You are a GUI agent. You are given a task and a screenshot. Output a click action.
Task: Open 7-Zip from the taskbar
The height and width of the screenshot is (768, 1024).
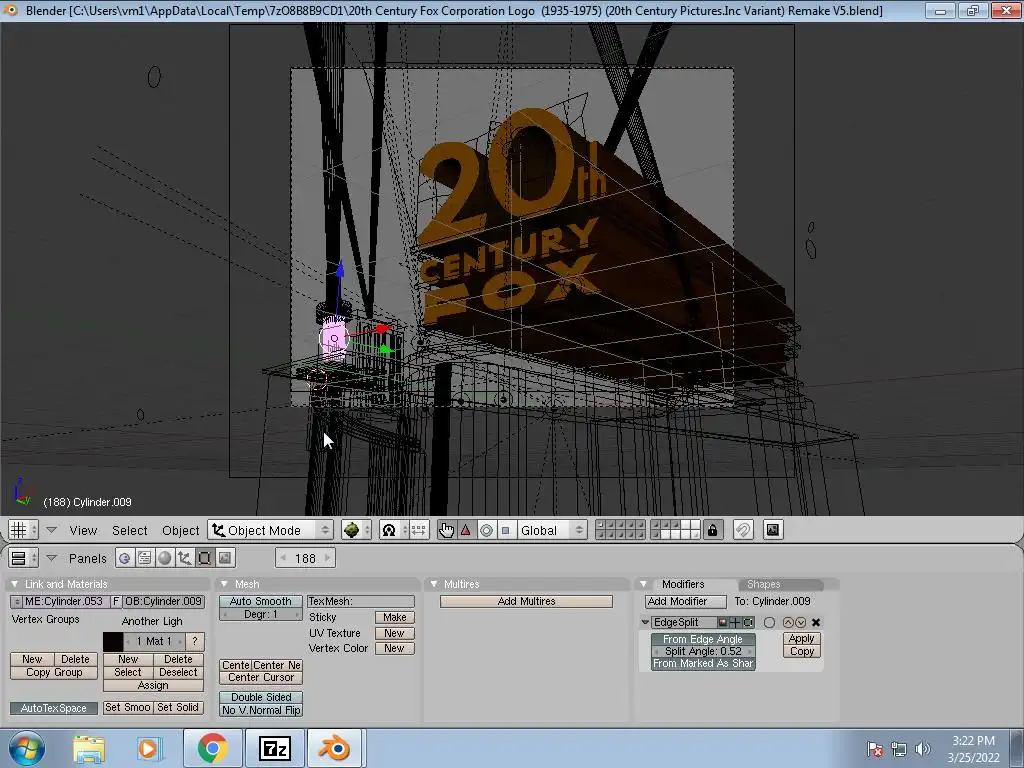pos(274,748)
